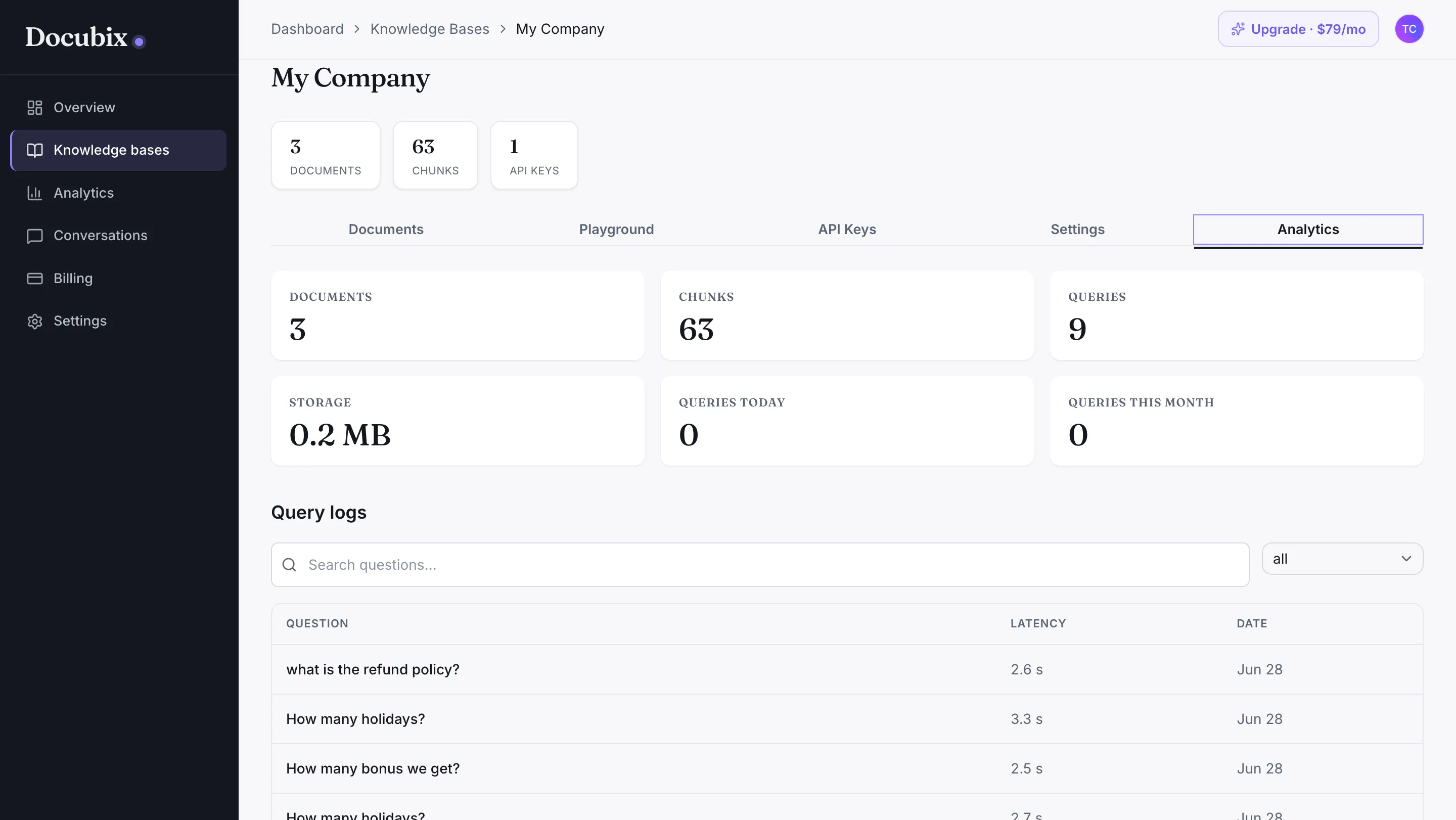Click the Storage 0.2 MB stat card
Screen dimensions: 1456x820
tap(457, 421)
